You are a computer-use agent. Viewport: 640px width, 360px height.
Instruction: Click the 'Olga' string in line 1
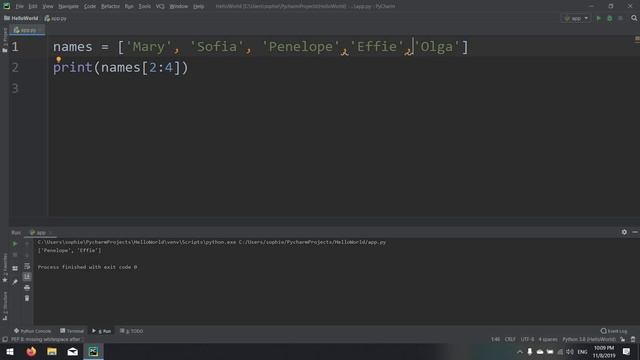click(x=437, y=47)
